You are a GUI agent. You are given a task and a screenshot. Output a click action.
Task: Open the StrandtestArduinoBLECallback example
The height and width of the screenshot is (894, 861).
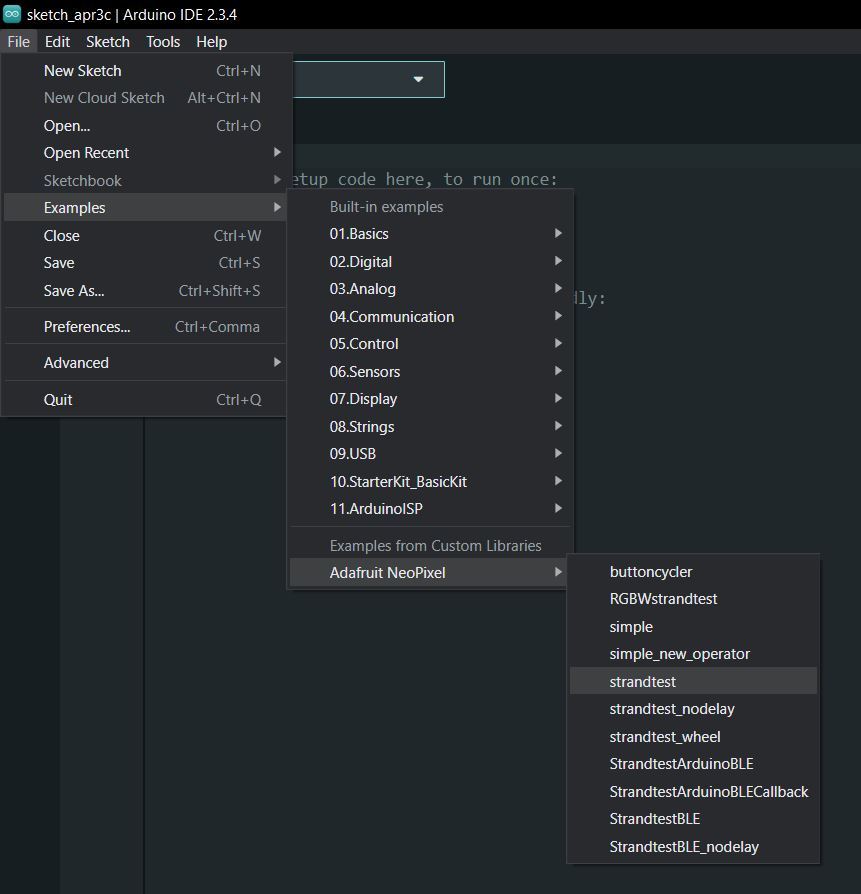click(x=693, y=791)
